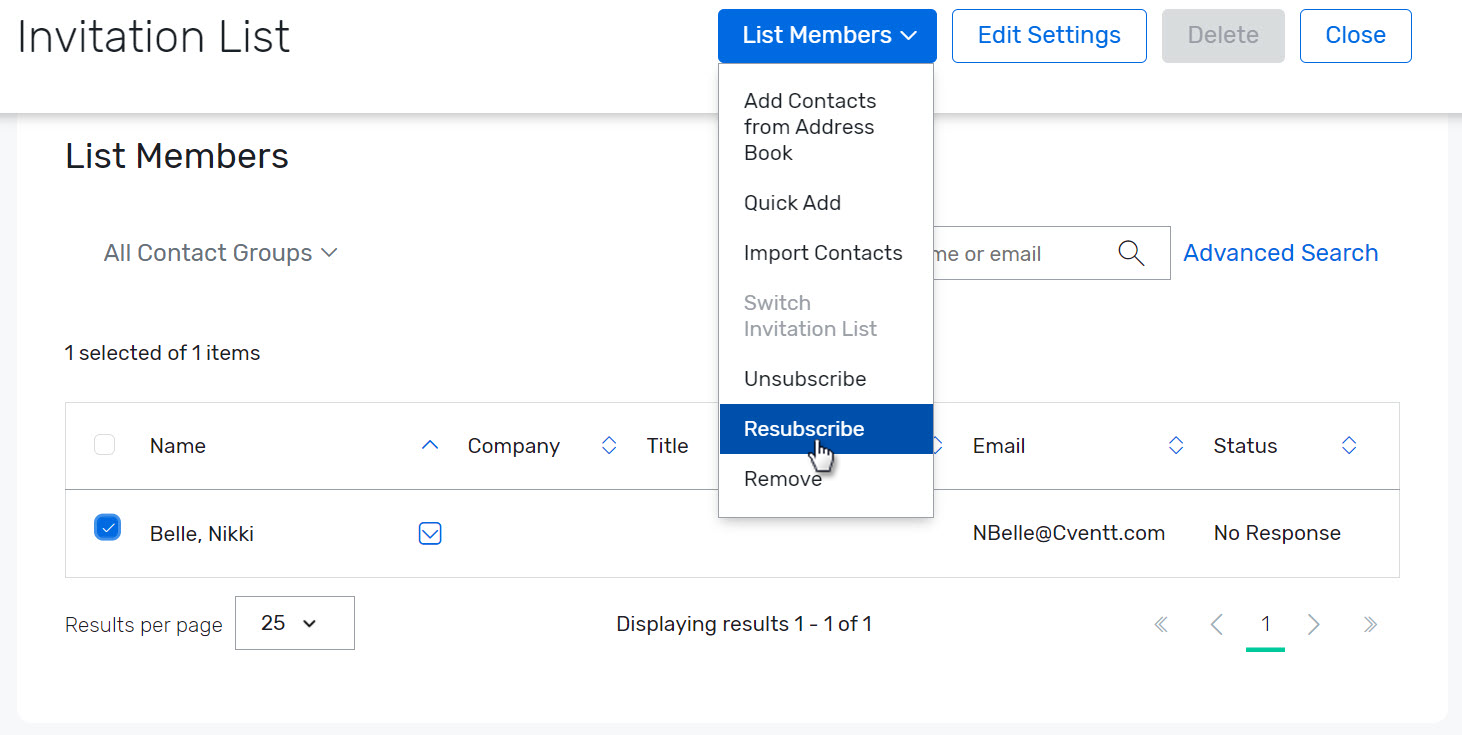This screenshot has height=735, width=1462.
Task: Choose Import Contacts from the menu
Action: pyautogui.click(x=823, y=253)
